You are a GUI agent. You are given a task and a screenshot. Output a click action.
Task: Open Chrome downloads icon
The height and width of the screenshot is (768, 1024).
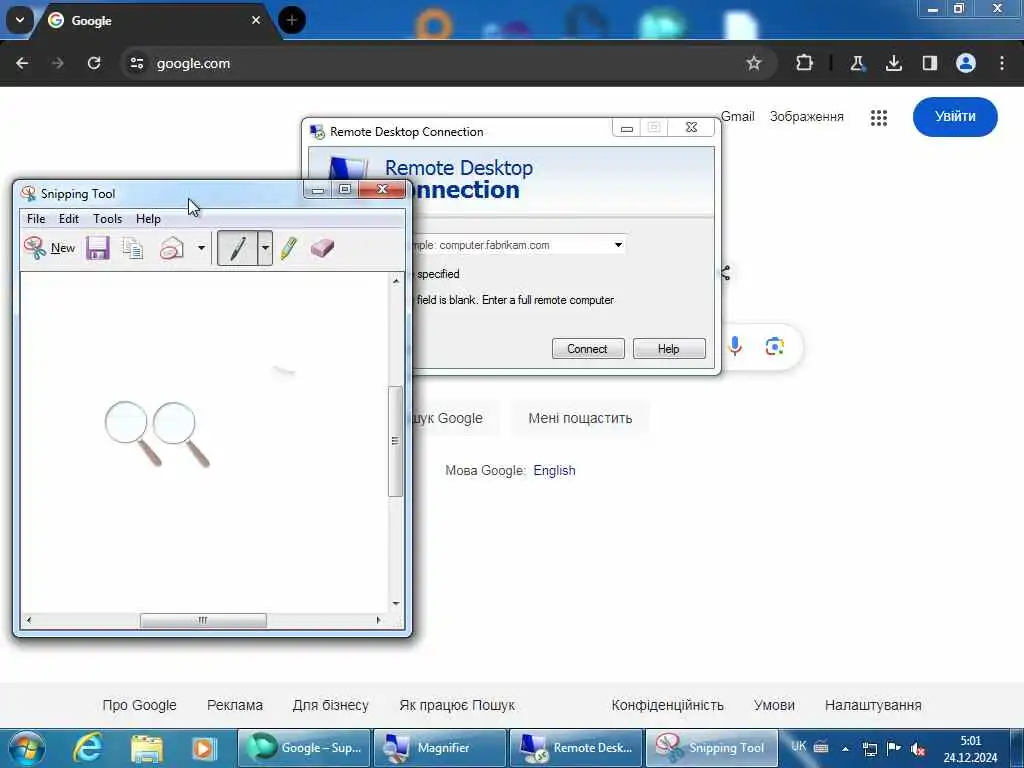coord(893,63)
